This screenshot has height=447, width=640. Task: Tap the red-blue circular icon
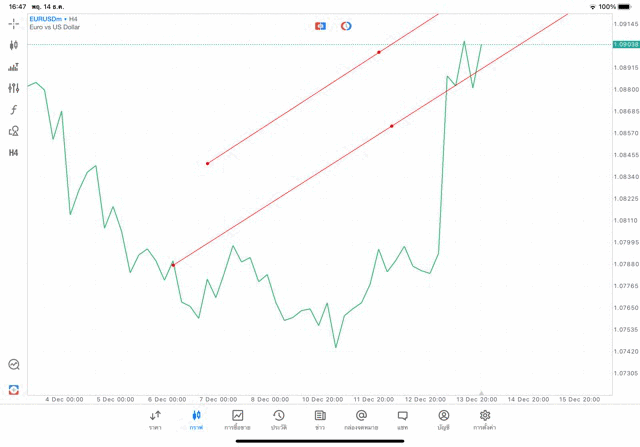coord(346,26)
